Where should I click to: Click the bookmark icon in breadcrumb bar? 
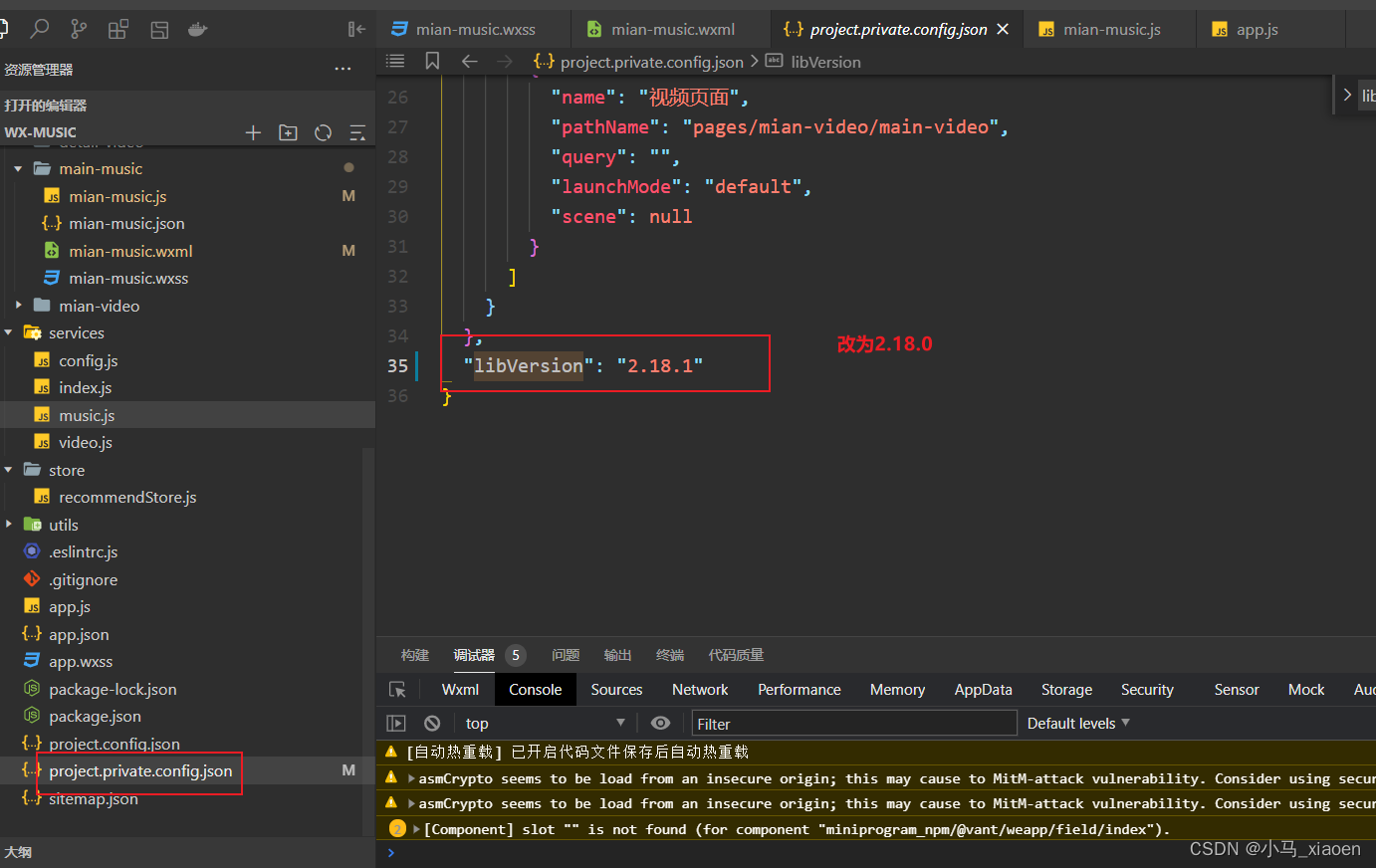coord(432,61)
